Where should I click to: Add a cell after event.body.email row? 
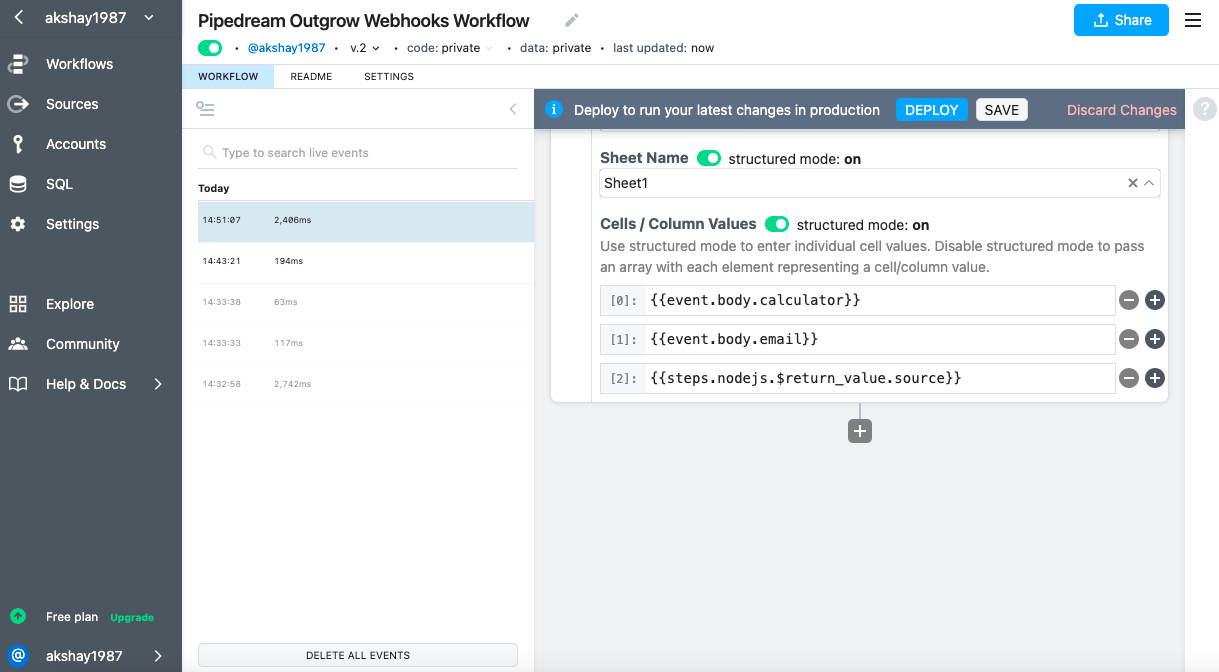click(1155, 339)
